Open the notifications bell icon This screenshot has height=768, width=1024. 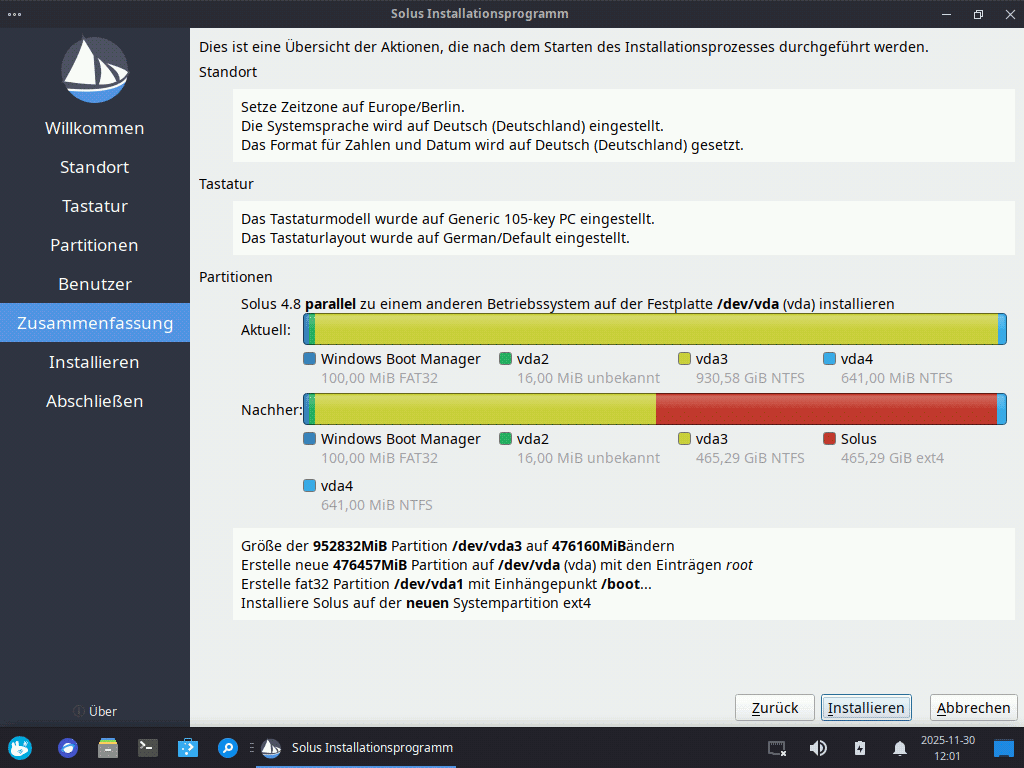(x=900, y=748)
